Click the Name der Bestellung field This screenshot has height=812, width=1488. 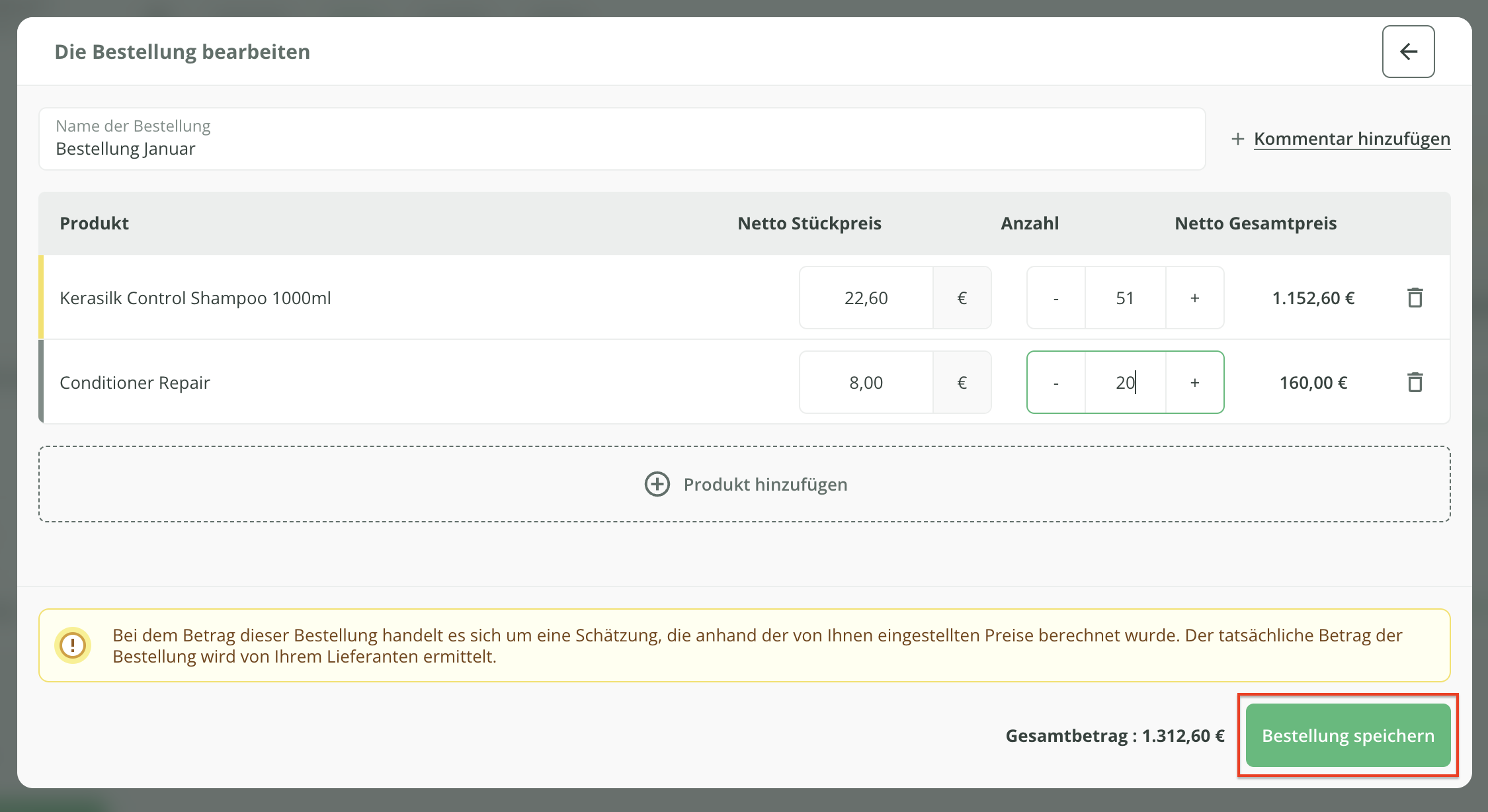(x=622, y=140)
